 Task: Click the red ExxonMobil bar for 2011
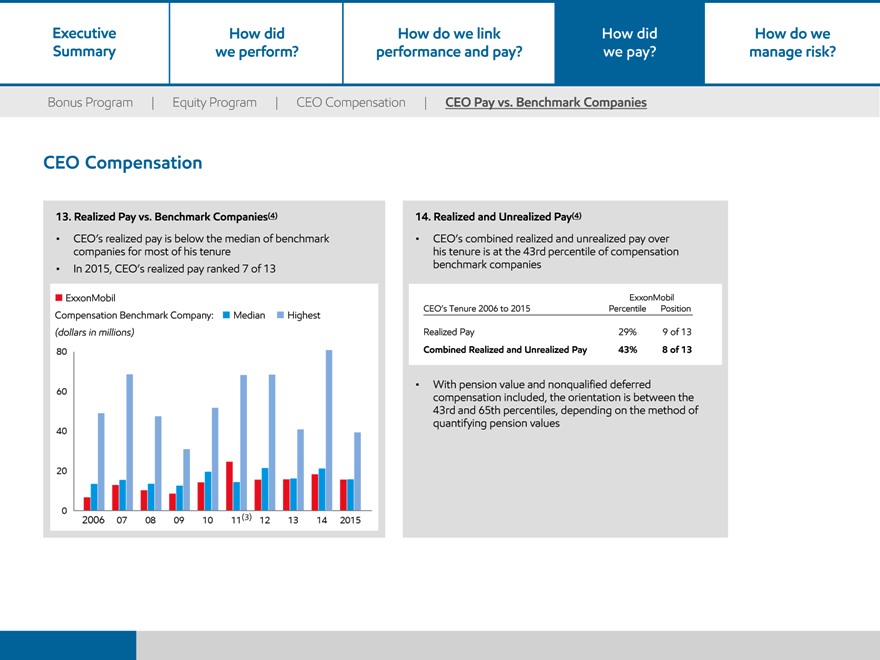click(229, 485)
